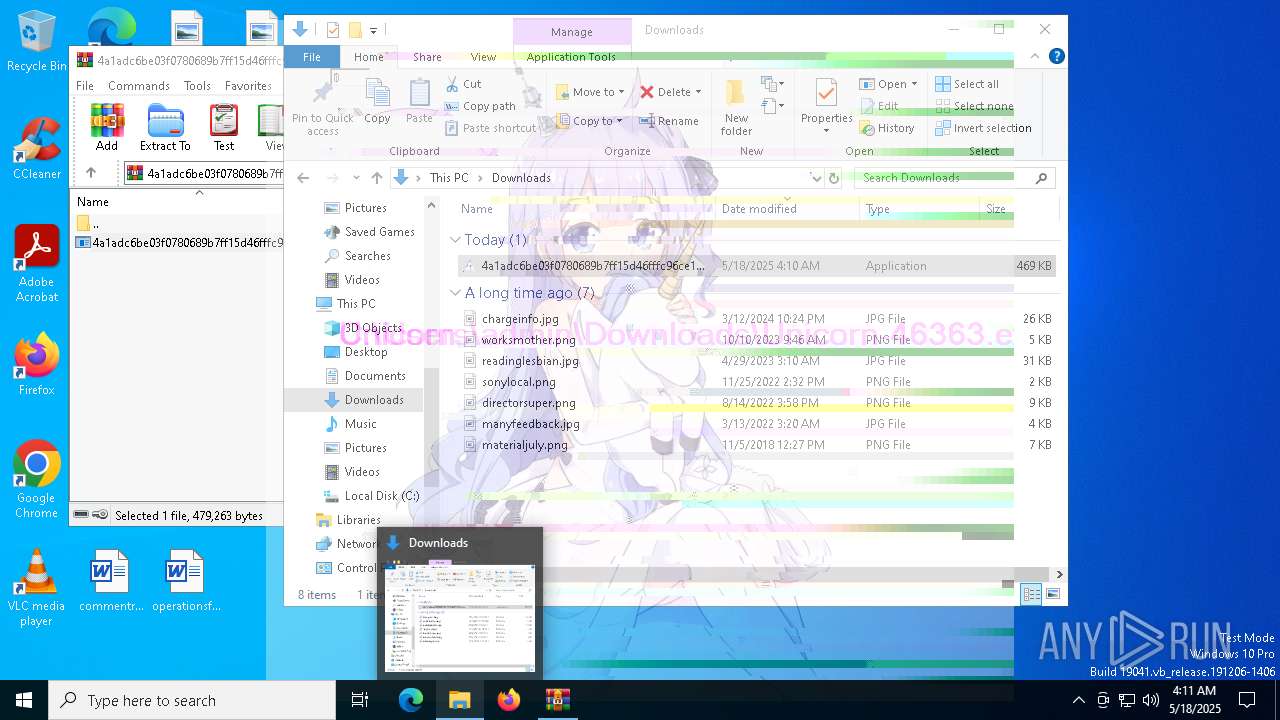Click the Back arrow in Explorer
Image resolution: width=1280 pixels, height=720 pixels.
[x=304, y=178]
